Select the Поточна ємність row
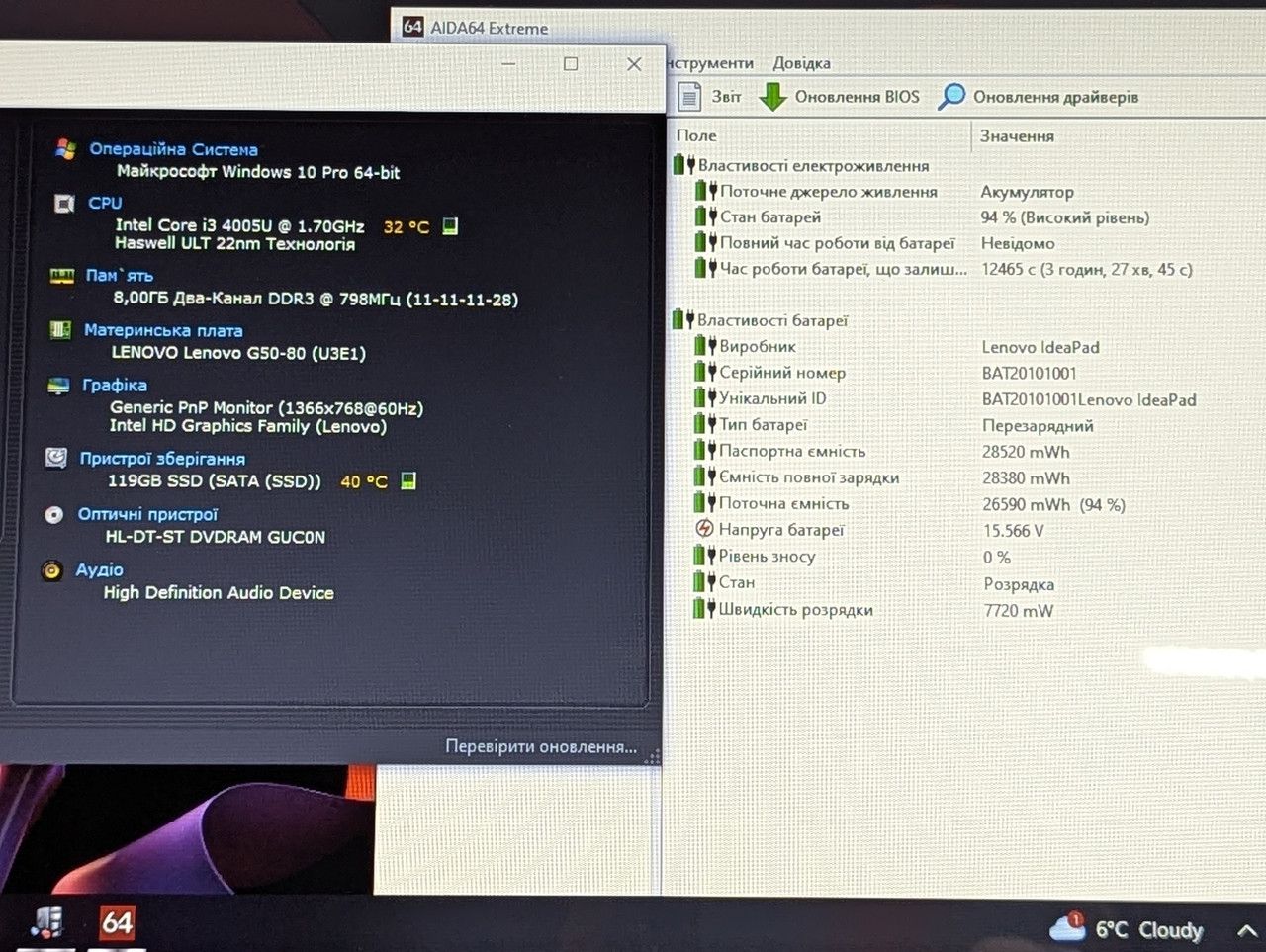This screenshot has height=952, width=1266. [x=969, y=504]
